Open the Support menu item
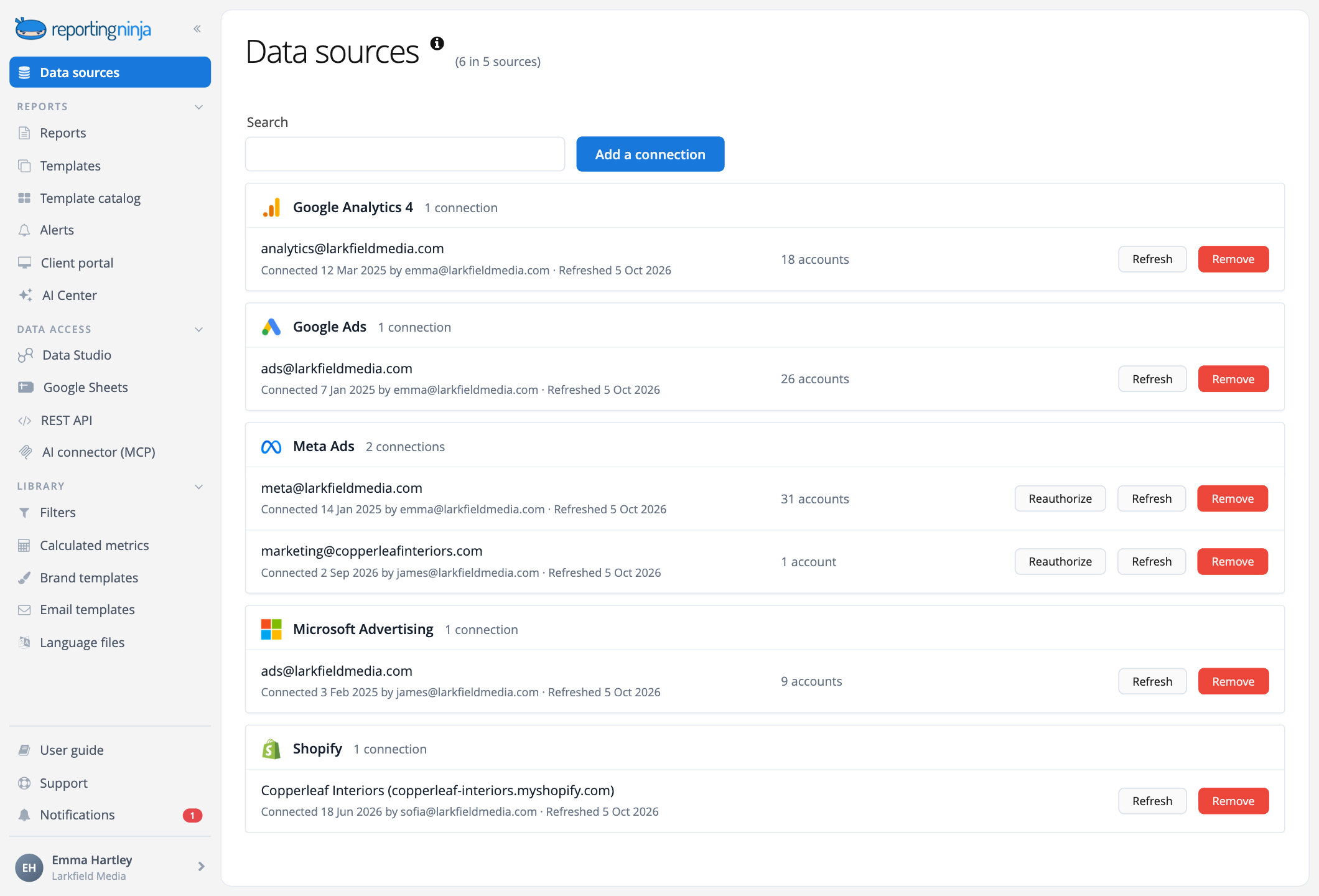Image resolution: width=1319 pixels, height=896 pixels. [x=110, y=783]
